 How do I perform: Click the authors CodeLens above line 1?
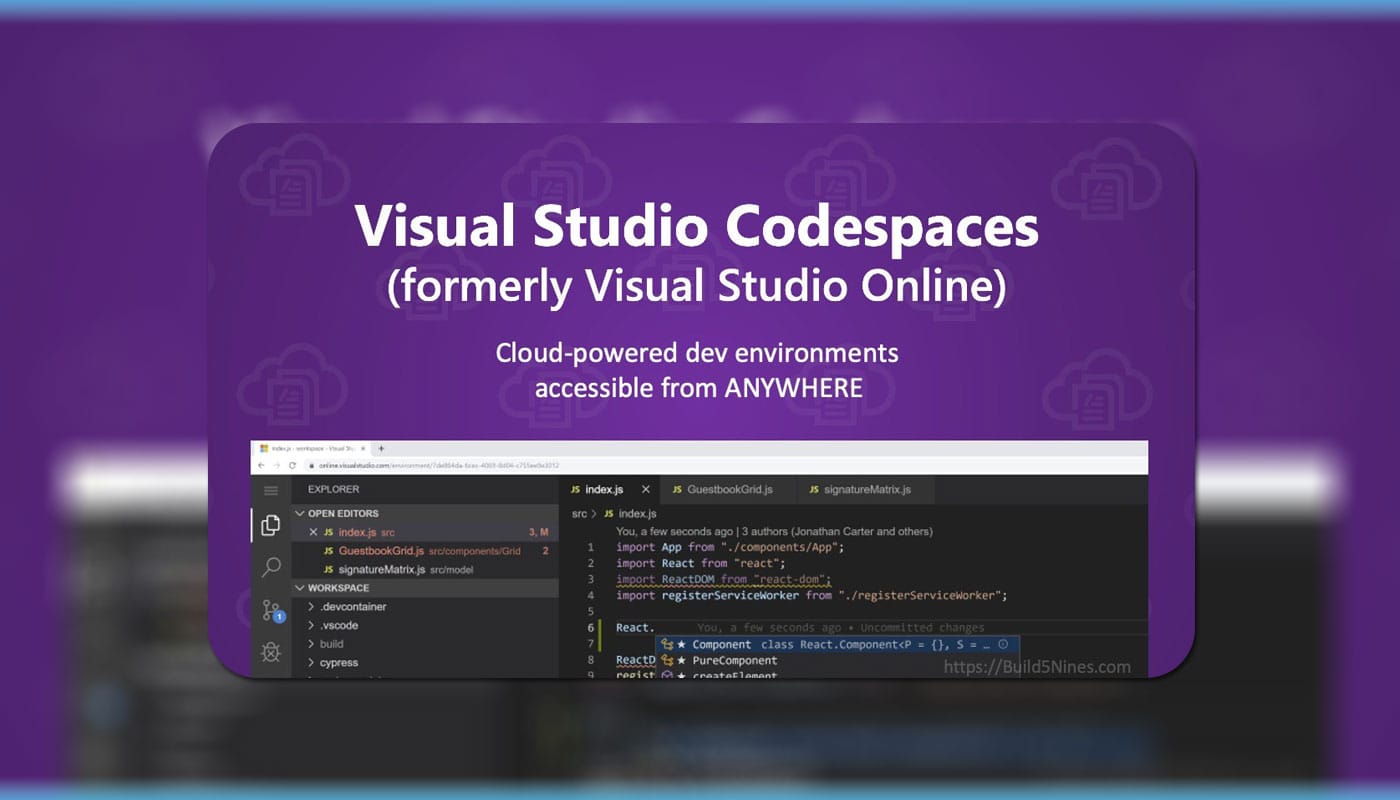click(774, 531)
